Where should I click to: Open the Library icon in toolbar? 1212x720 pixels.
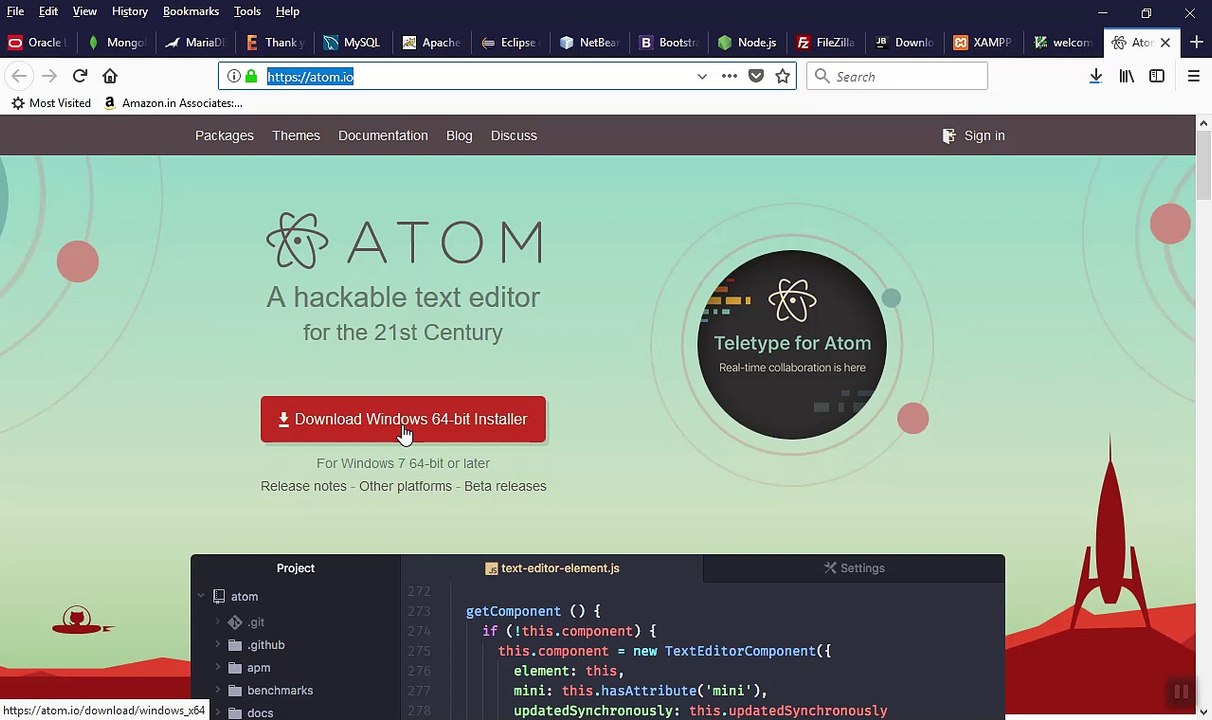1127,76
